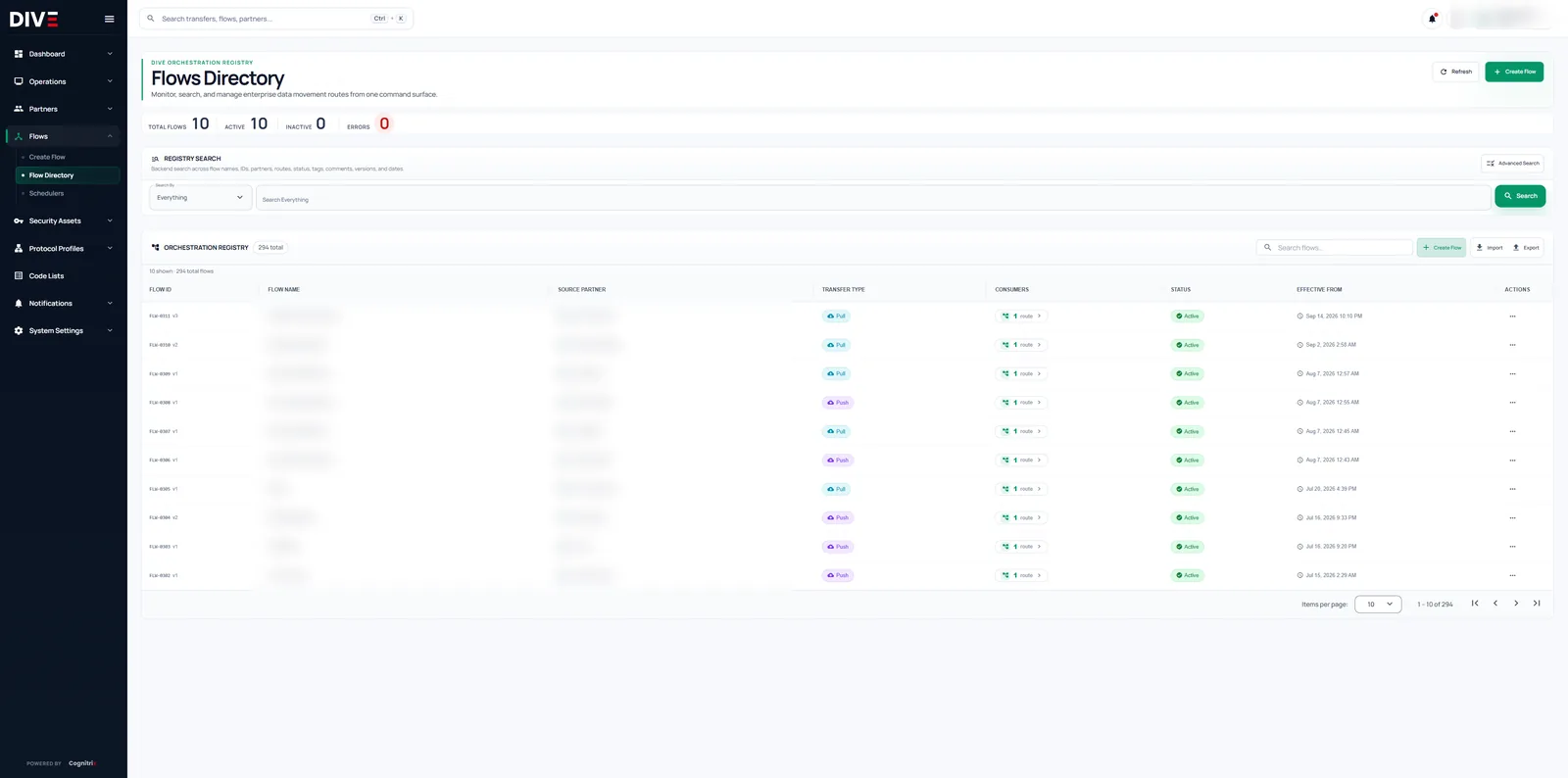The height and width of the screenshot is (778, 1568).
Task: Click the Partners people icon in the sidebar
Action: click(19, 109)
